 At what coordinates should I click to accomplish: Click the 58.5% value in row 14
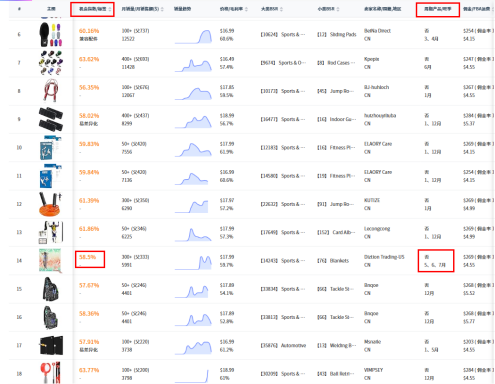click(x=87, y=257)
